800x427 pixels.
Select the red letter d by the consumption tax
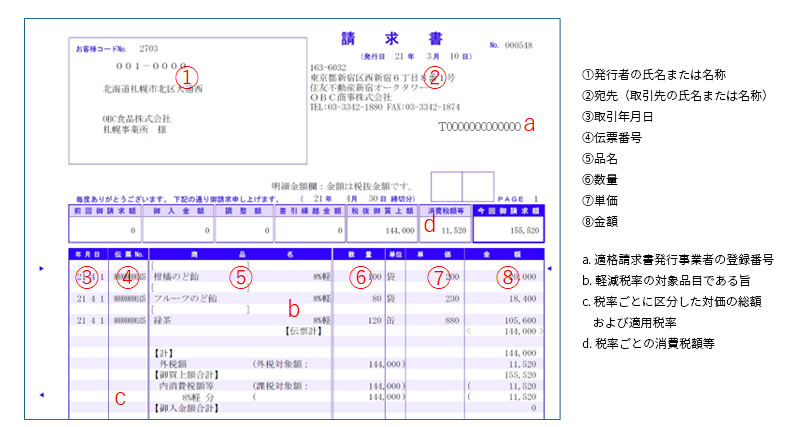(x=429, y=224)
